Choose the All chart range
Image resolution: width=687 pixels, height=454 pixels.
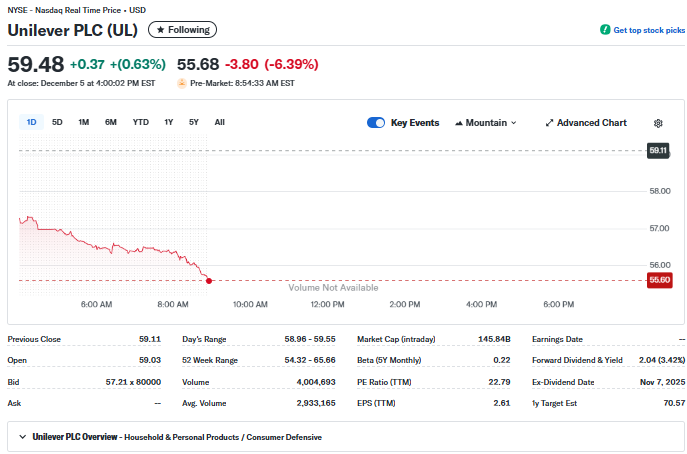pyautogui.click(x=220, y=122)
